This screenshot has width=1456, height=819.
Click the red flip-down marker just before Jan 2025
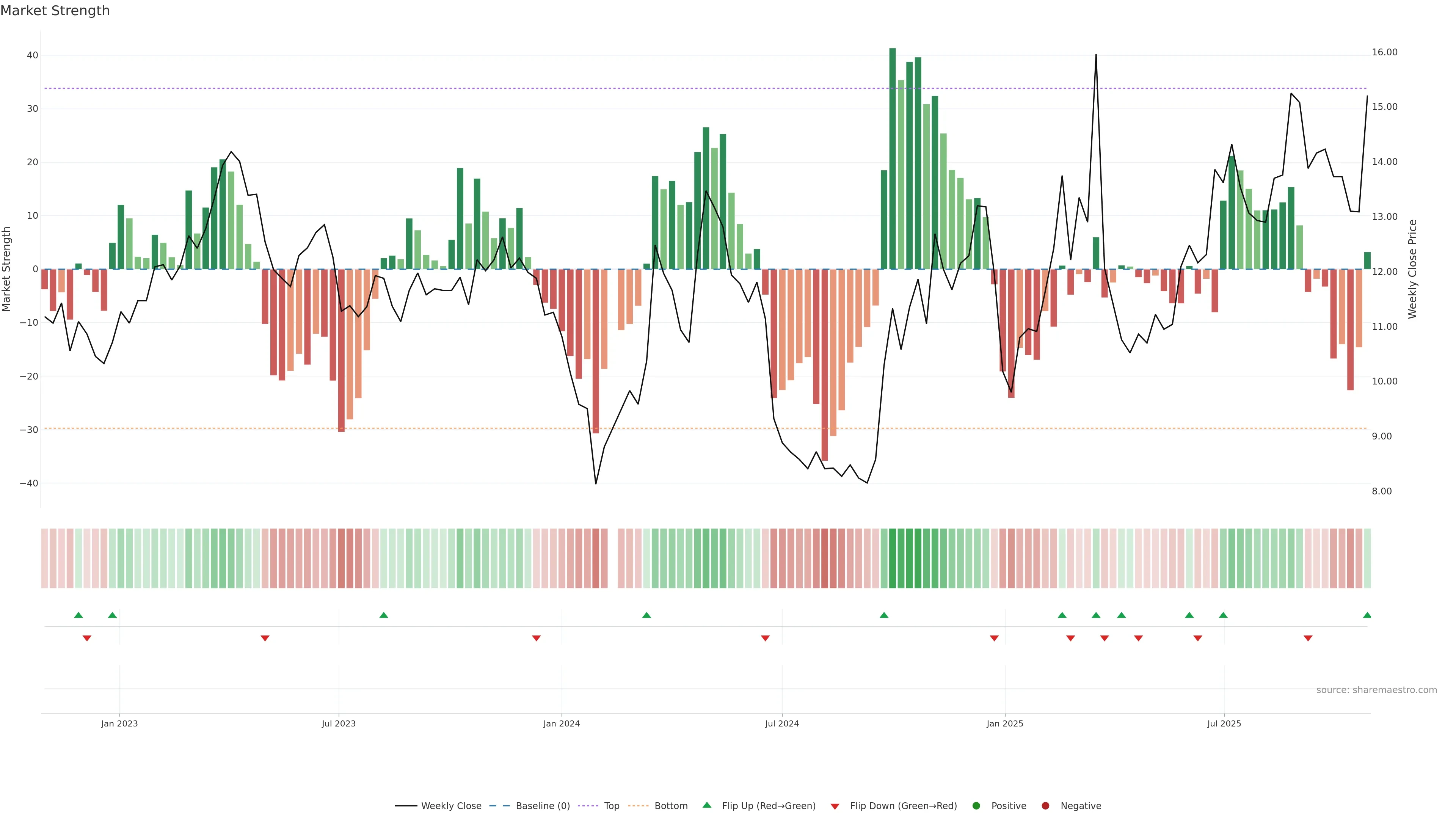coord(994,638)
